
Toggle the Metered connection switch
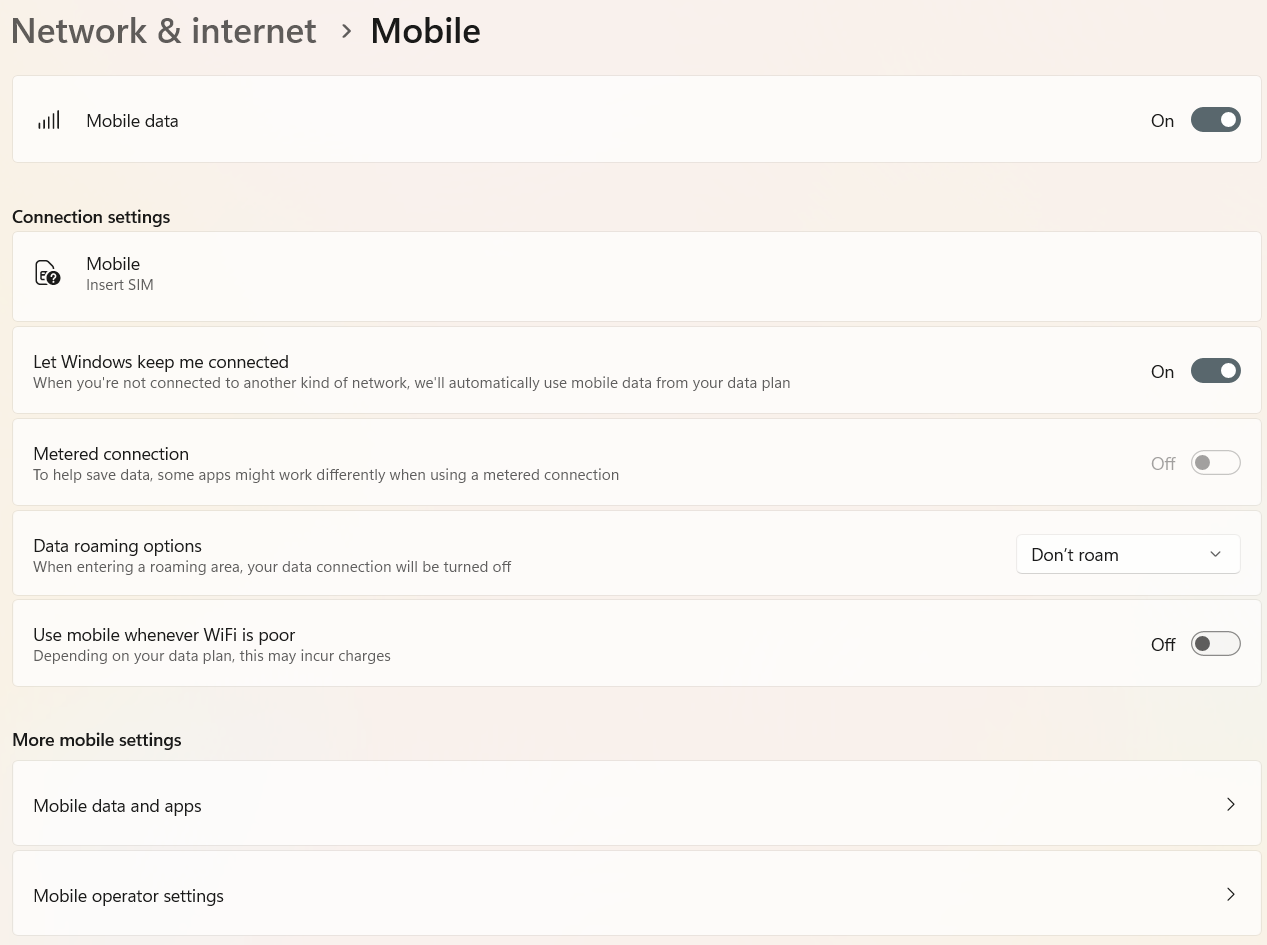click(1215, 463)
